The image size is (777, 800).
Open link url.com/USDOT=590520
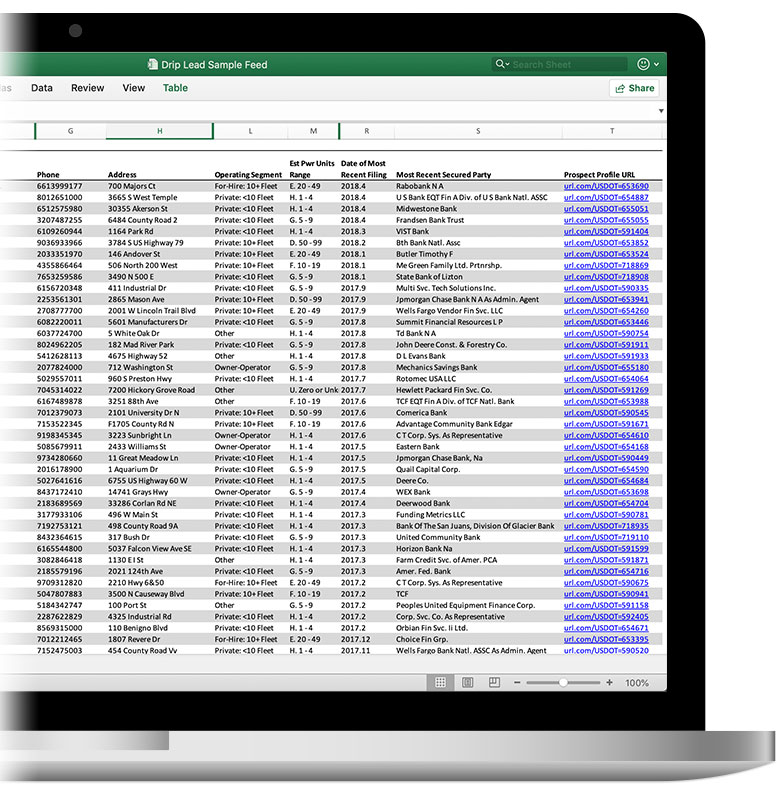tap(606, 651)
